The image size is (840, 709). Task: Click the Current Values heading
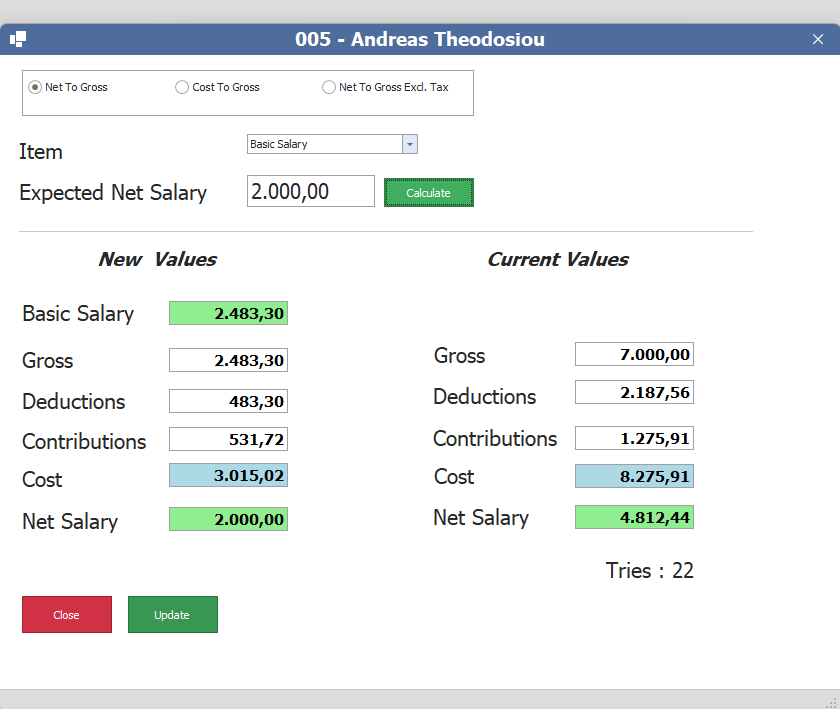click(x=558, y=259)
